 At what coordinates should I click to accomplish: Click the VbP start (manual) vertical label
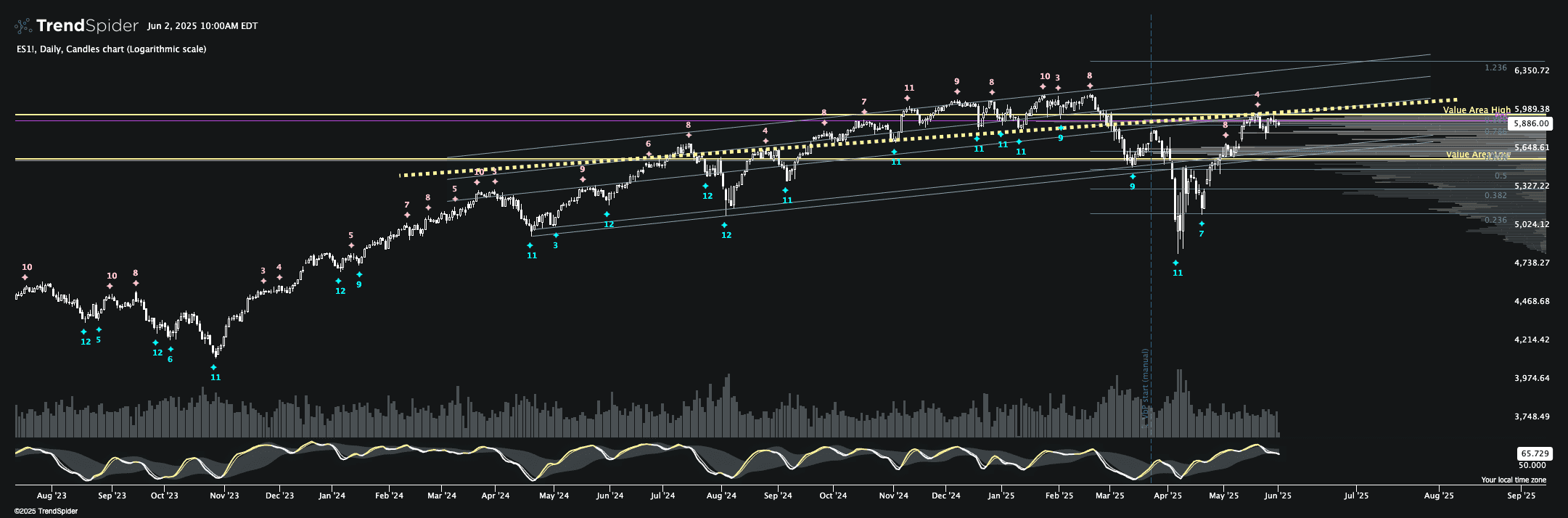point(1146,388)
